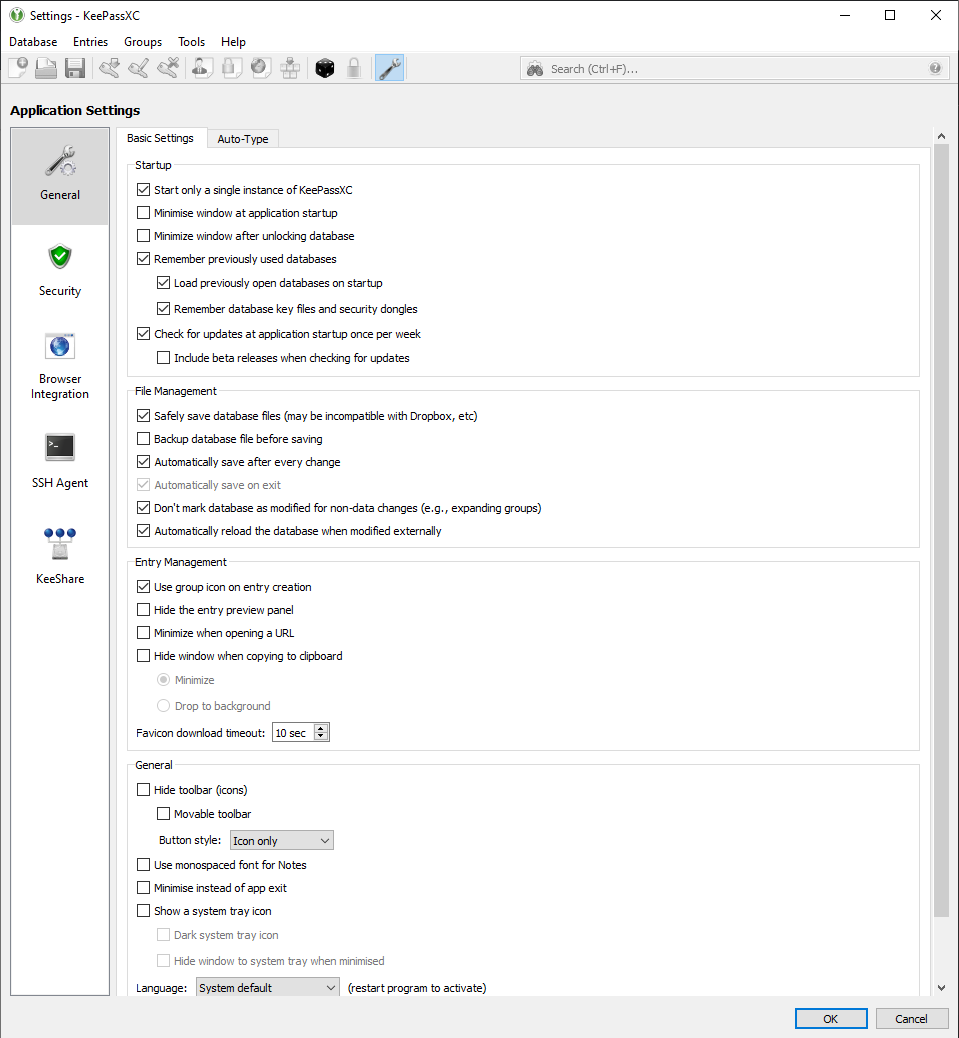Open the Database menu
The width and height of the screenshot is (959, 1038).
(x=33, y=42)
